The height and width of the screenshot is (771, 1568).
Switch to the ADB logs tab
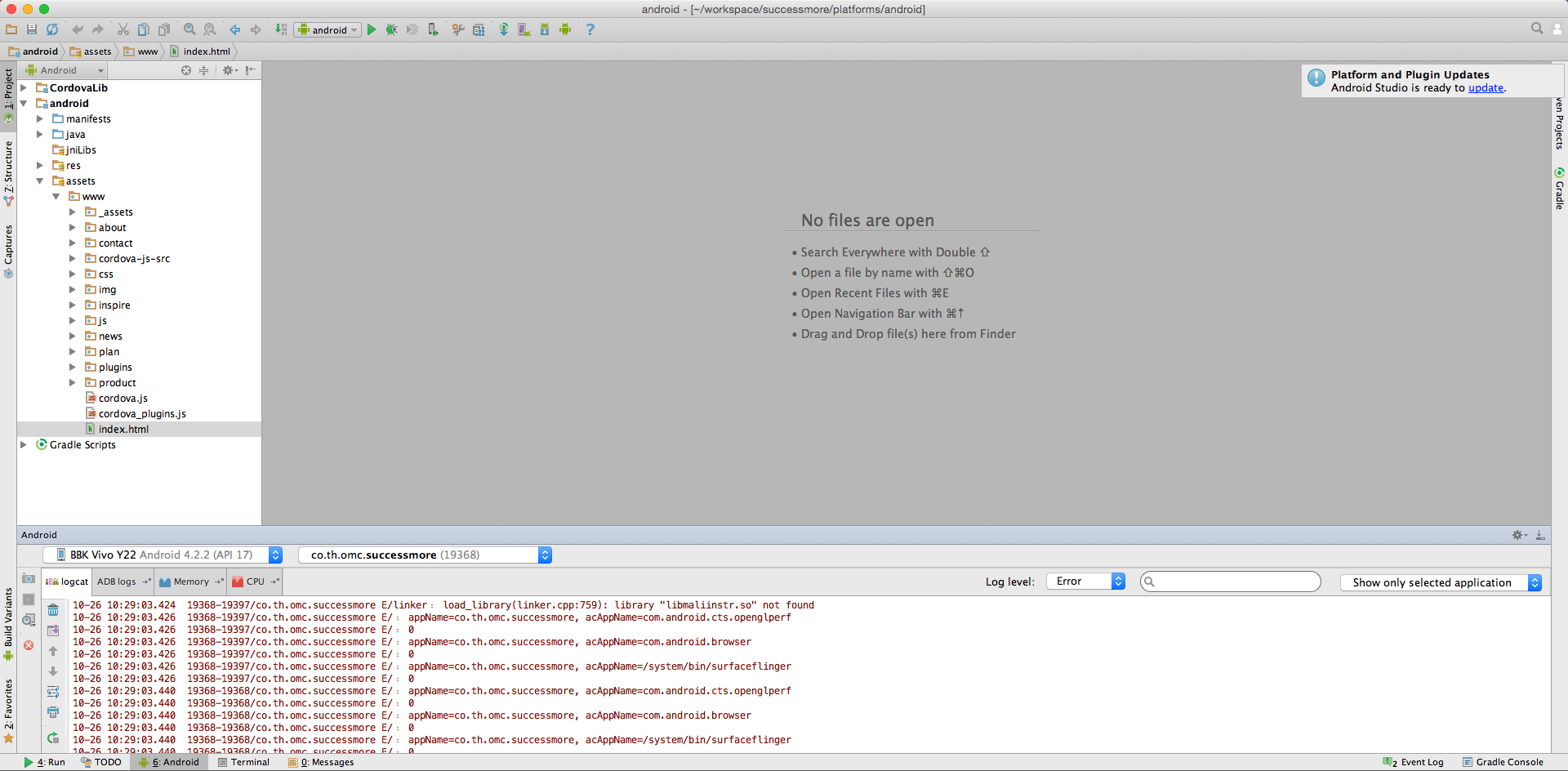(x=123, y=582)
